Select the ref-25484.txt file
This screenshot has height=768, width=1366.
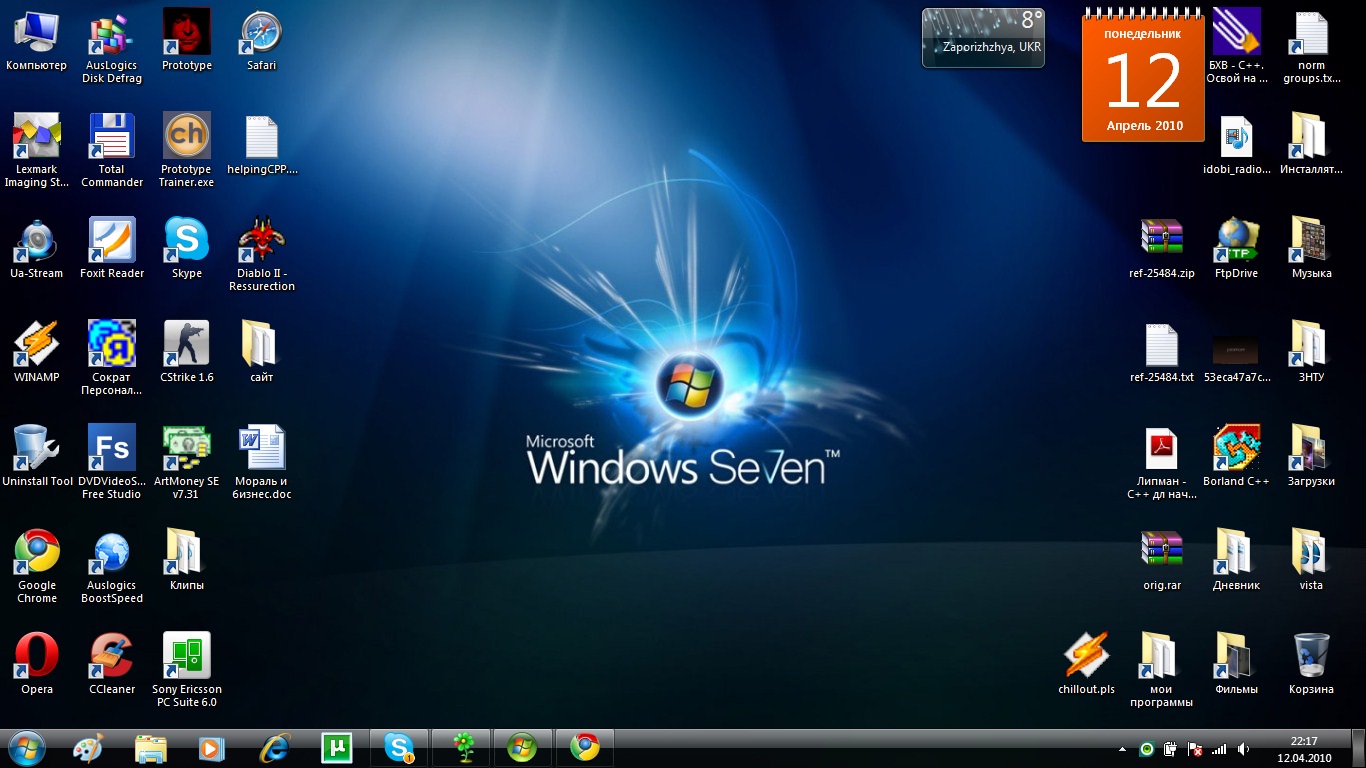tap(1162, 352)
